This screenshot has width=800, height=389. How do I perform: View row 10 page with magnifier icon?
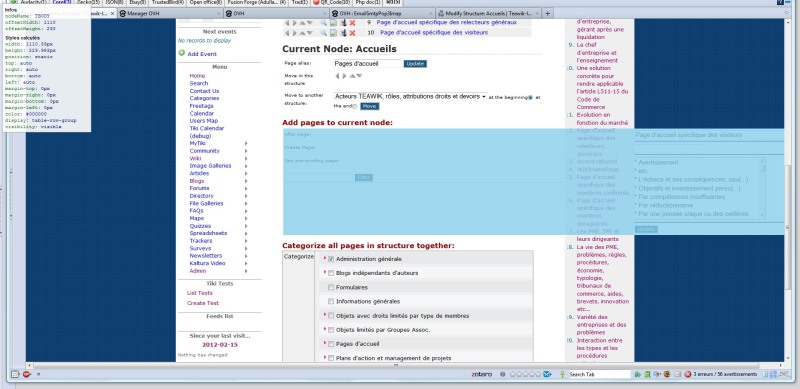pos(323,33)
